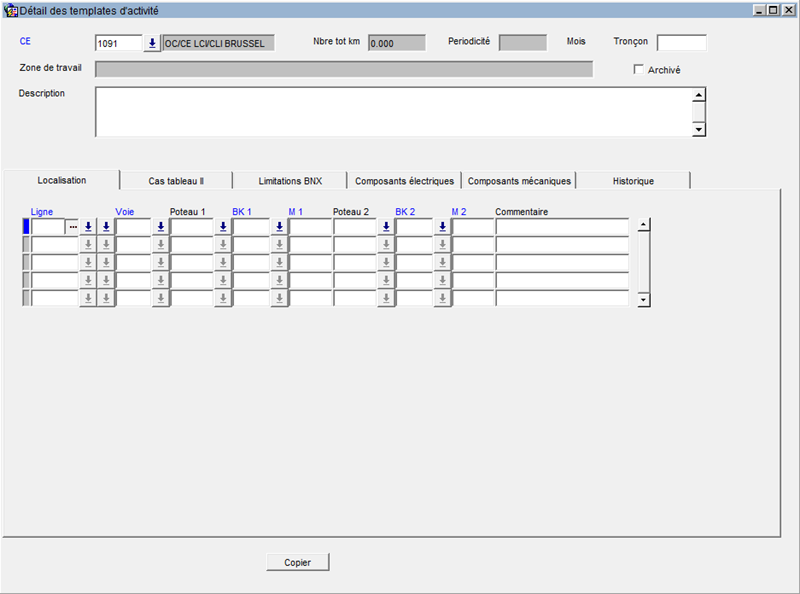Open the lookup arrow after first-row BK 2 field
This screenshot has width=800, height=594.
442,227
